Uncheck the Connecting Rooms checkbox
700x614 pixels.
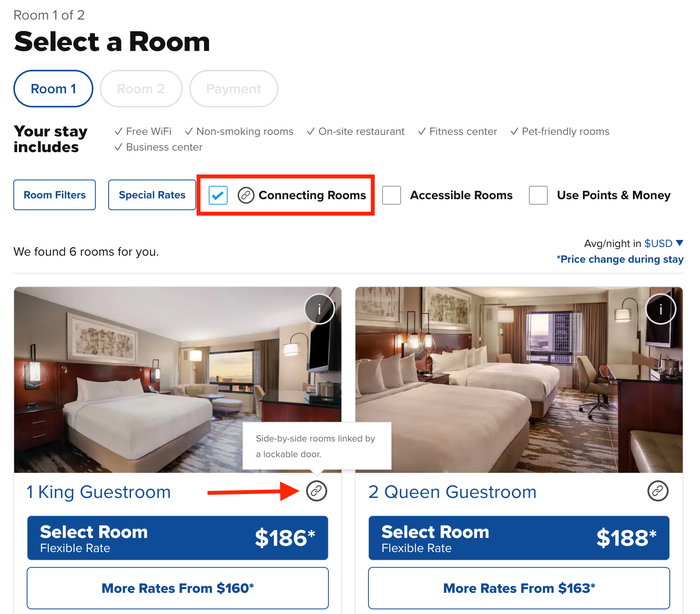click(218, 195)
